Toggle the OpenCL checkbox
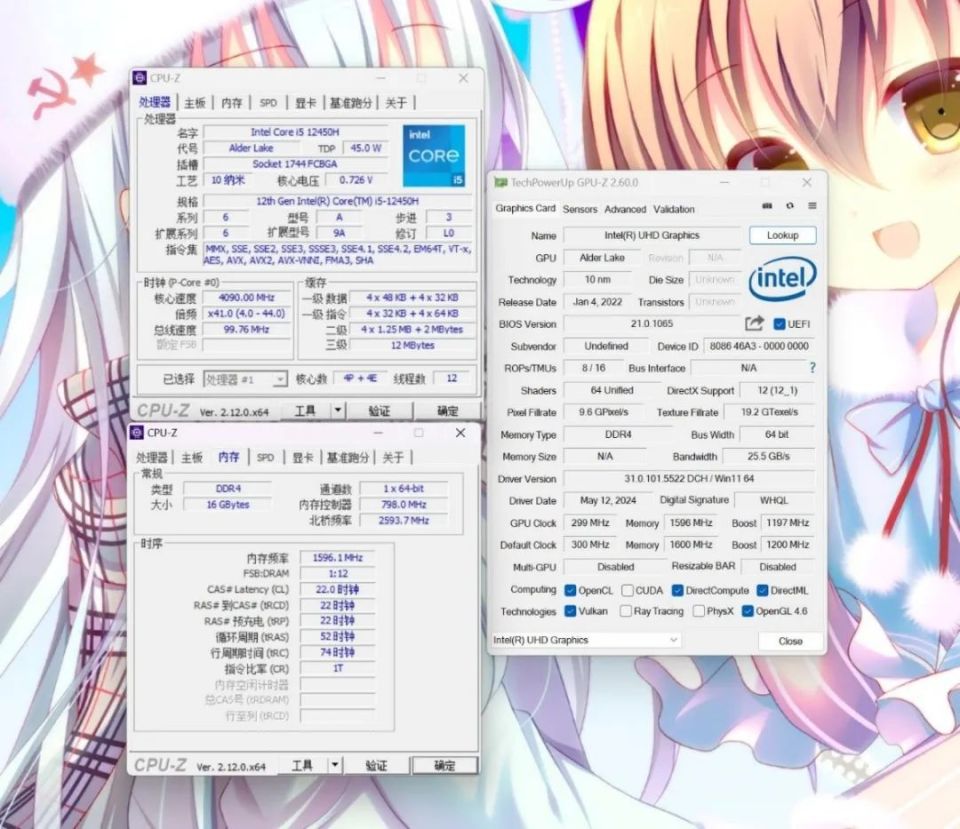Image resolution: width=960 pixels, height=829 pixels. 570,590
